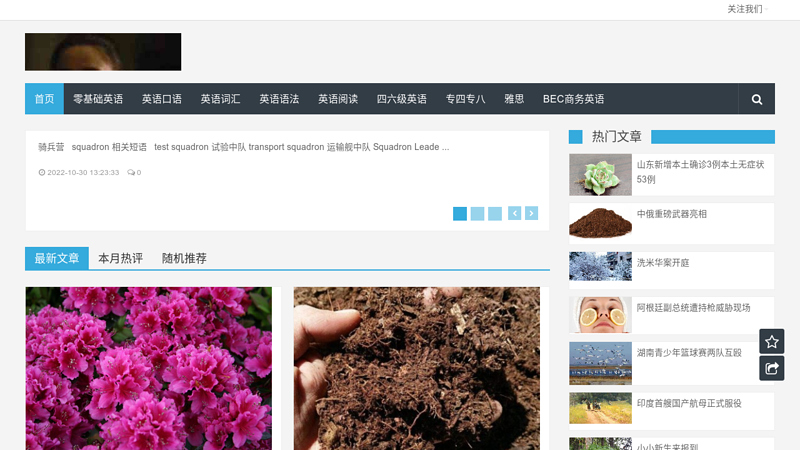The image size is (800, 450).
Task: Click the succulent plant thumbnail
Action: (601, 175)
